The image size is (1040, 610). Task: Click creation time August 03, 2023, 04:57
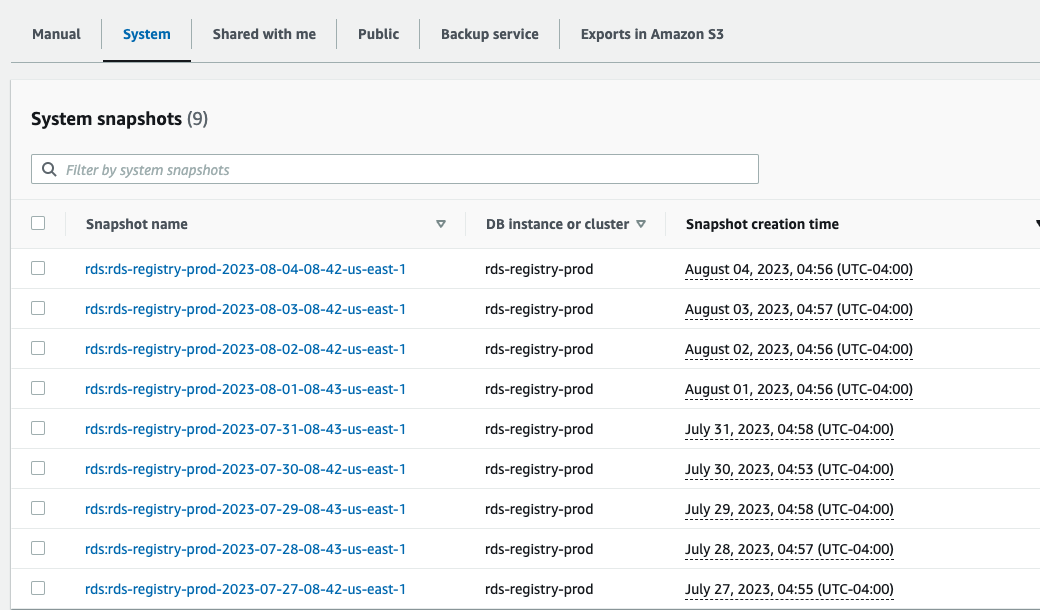(x=799, y=309)
